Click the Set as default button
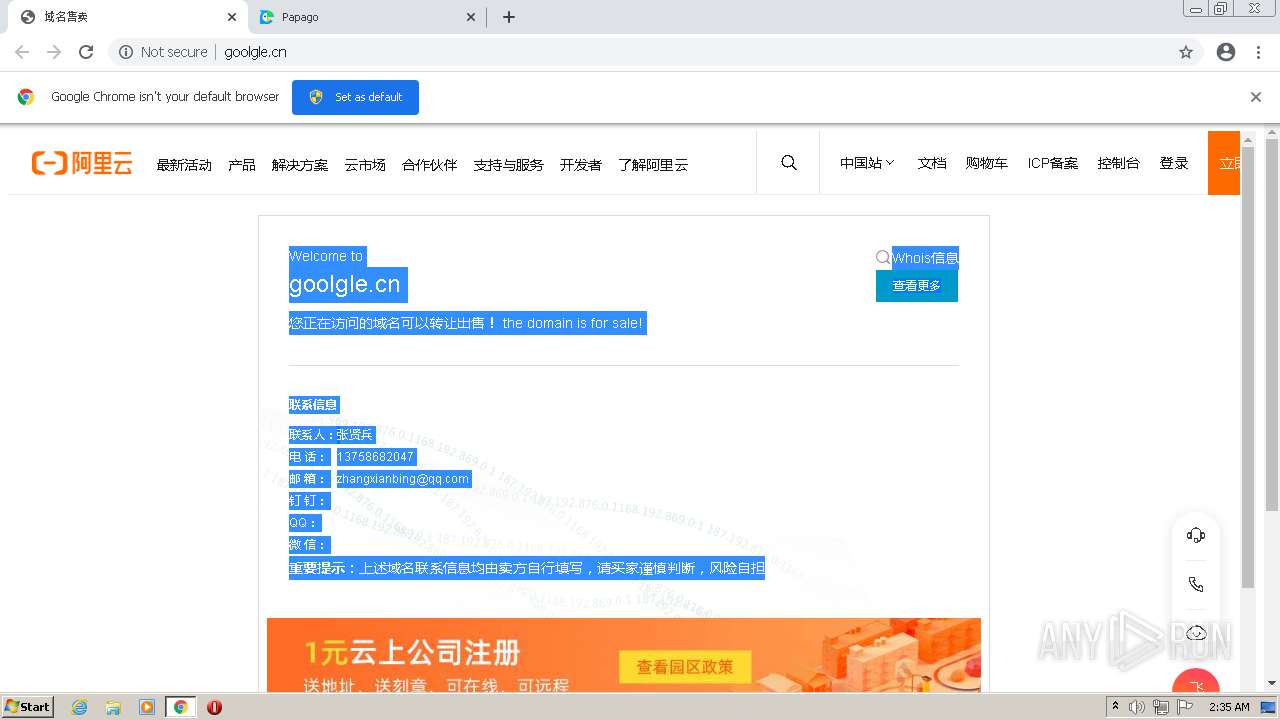Viewport: 1280px width, 720px height. tap(355, 97)
